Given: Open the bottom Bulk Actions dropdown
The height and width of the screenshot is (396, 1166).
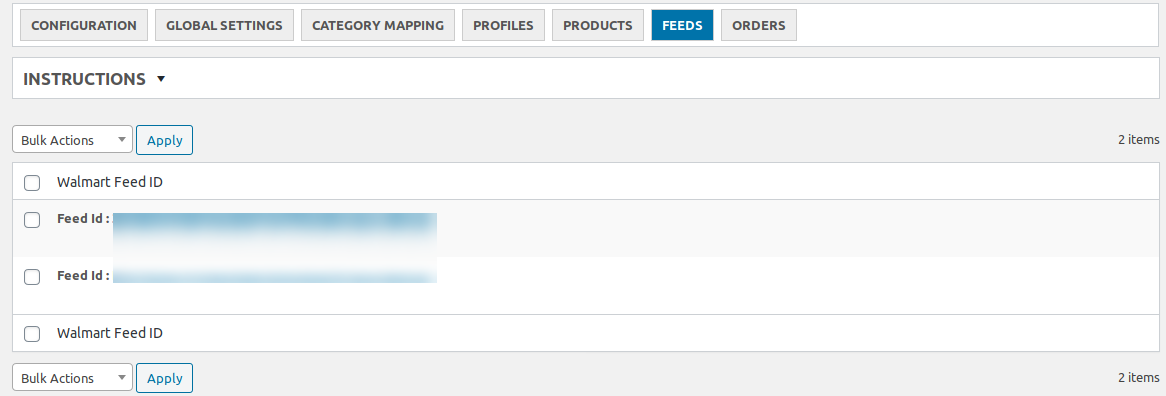Looking at the screenshot, I should [x=73, y=377].
